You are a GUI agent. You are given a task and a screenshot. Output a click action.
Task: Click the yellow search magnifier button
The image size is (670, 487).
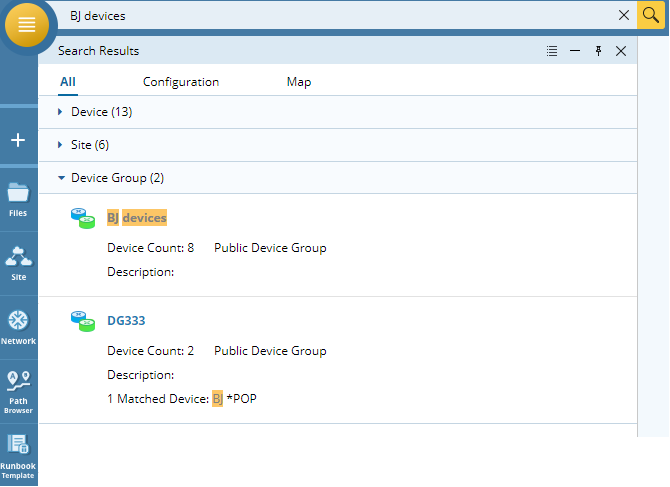pyautogui.click(x=651, y=15)
